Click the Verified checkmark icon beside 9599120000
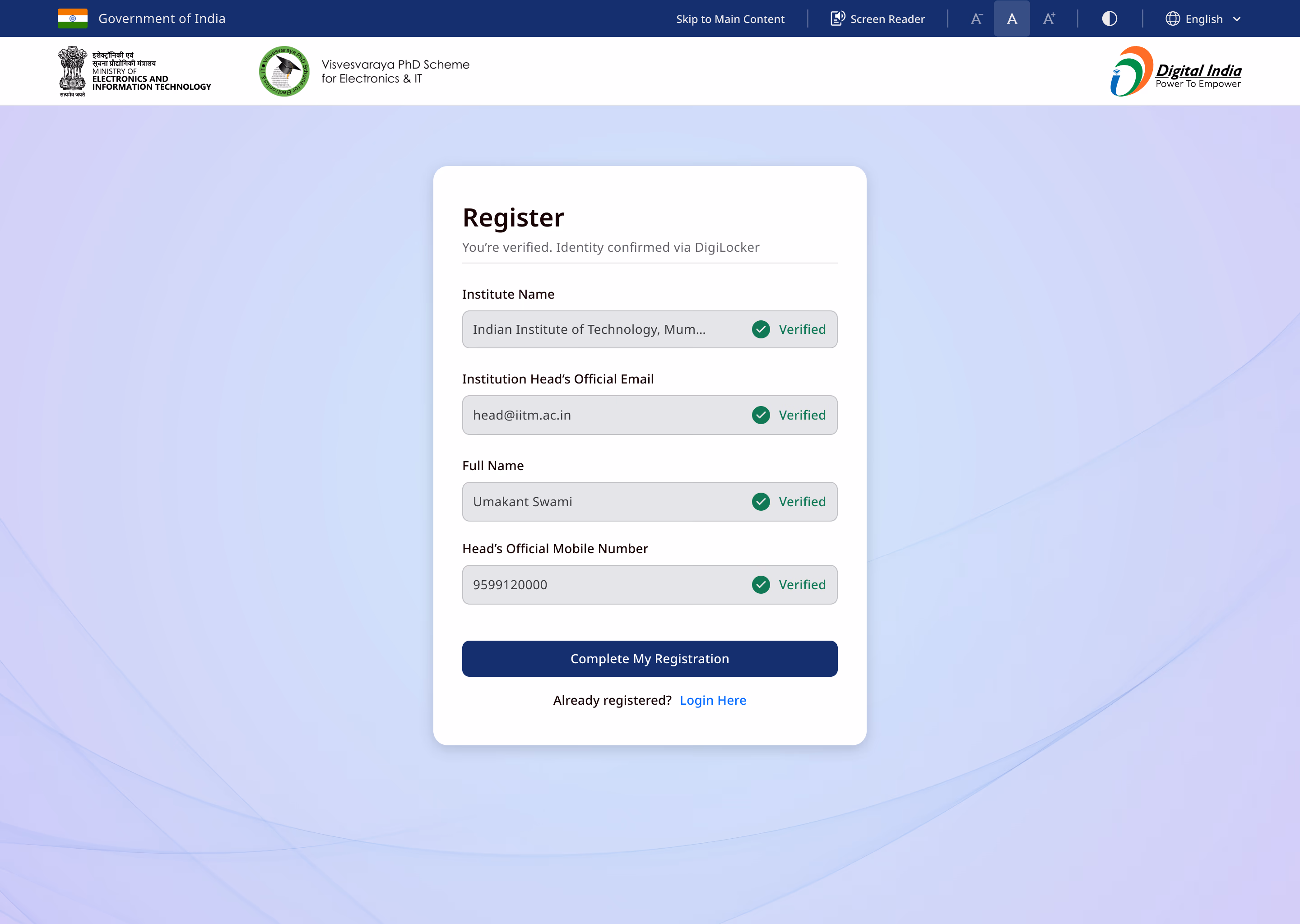The width and height of the screenshot is (1300, 924). tap(761, 584)
